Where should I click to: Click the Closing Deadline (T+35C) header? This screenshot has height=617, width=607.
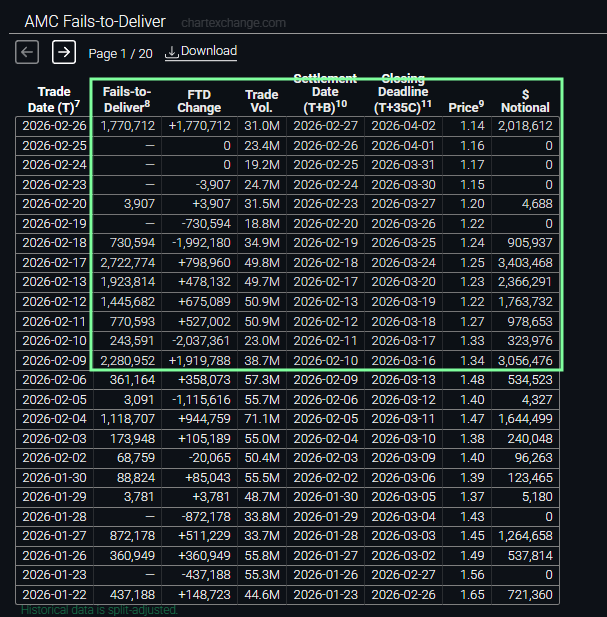point(403,94)
